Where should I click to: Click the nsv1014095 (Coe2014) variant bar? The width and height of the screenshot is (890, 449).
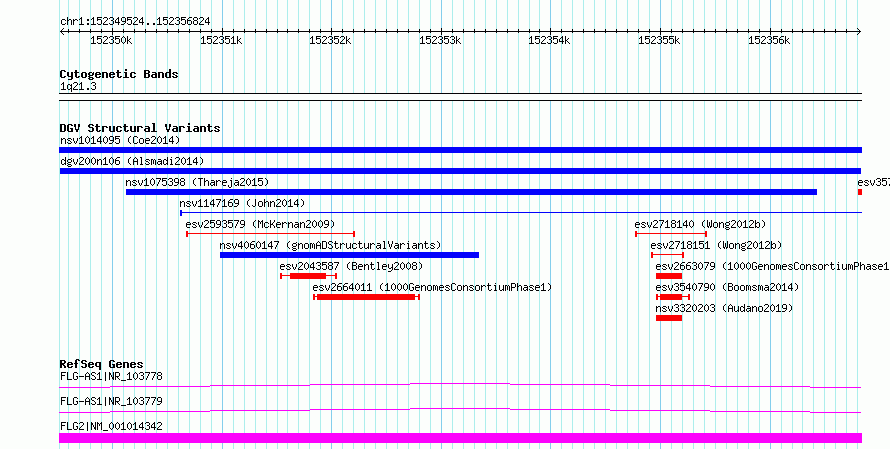pos(460,150)
